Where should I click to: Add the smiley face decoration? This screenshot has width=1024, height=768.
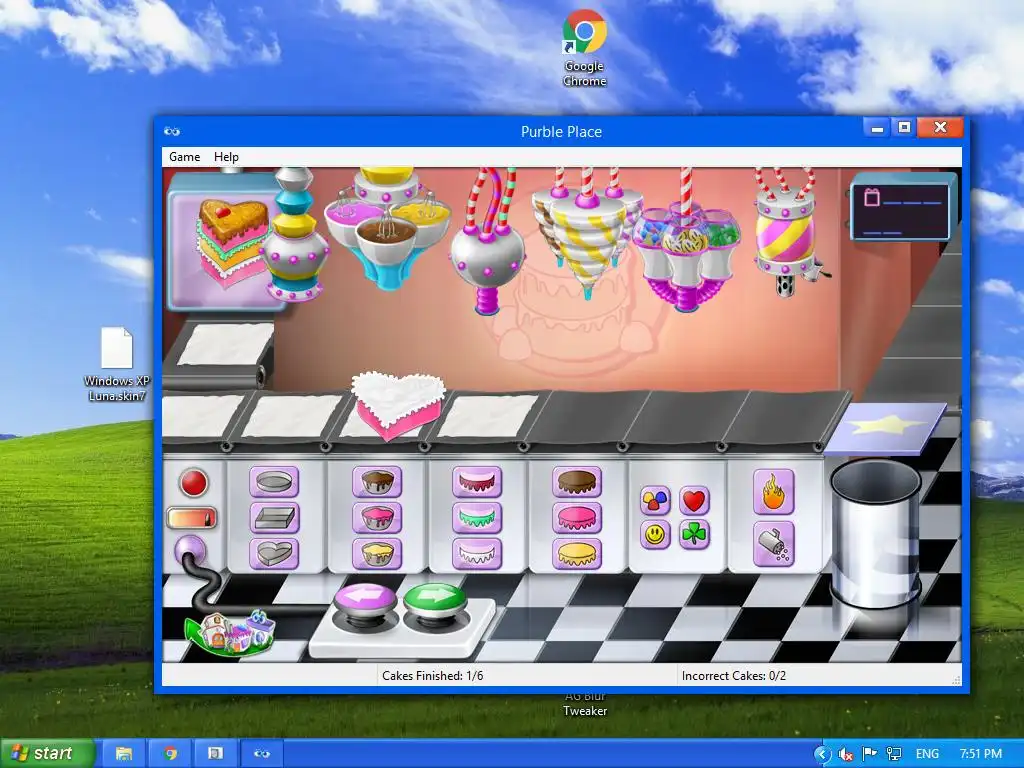click(655, 535)
